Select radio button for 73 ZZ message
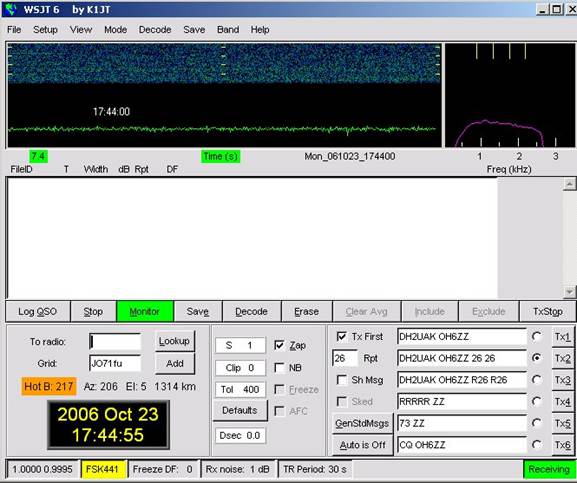577x483 pixels. coord(537,423)
